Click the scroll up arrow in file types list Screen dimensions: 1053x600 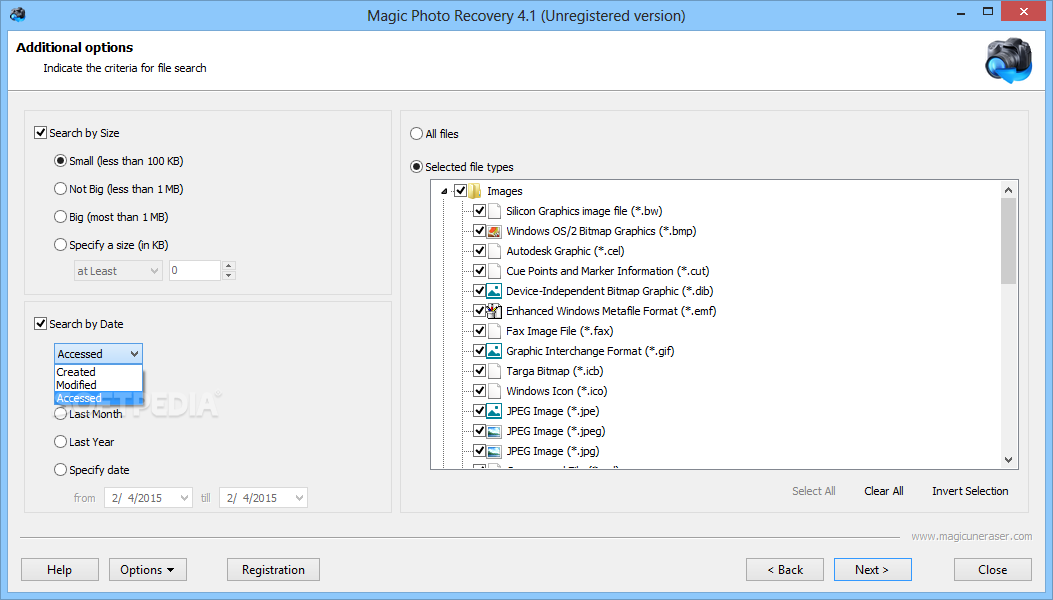[1008, 190]
